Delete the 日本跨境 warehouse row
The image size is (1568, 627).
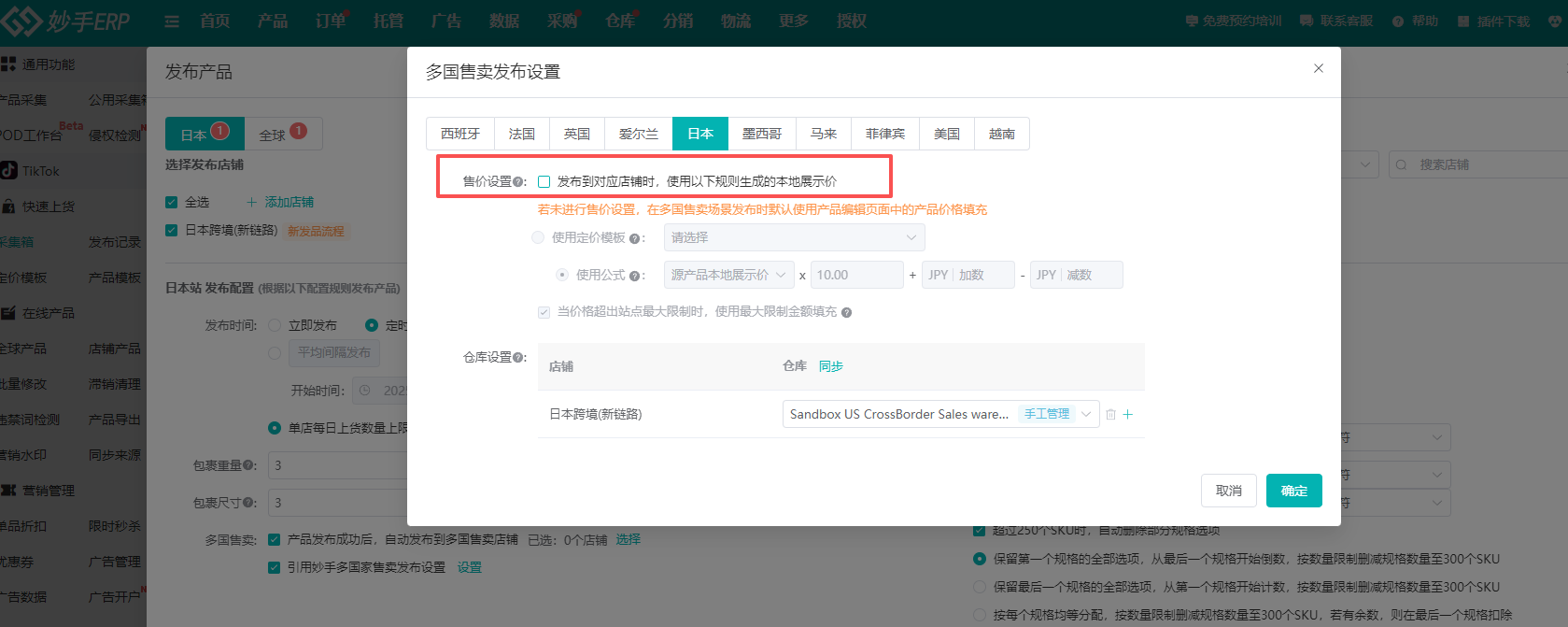click(x=1111, y=415)
